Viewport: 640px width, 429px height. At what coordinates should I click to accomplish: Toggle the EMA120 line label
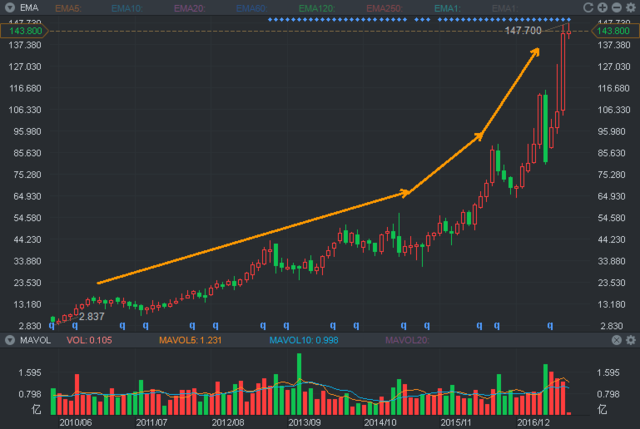click(316, 8)
